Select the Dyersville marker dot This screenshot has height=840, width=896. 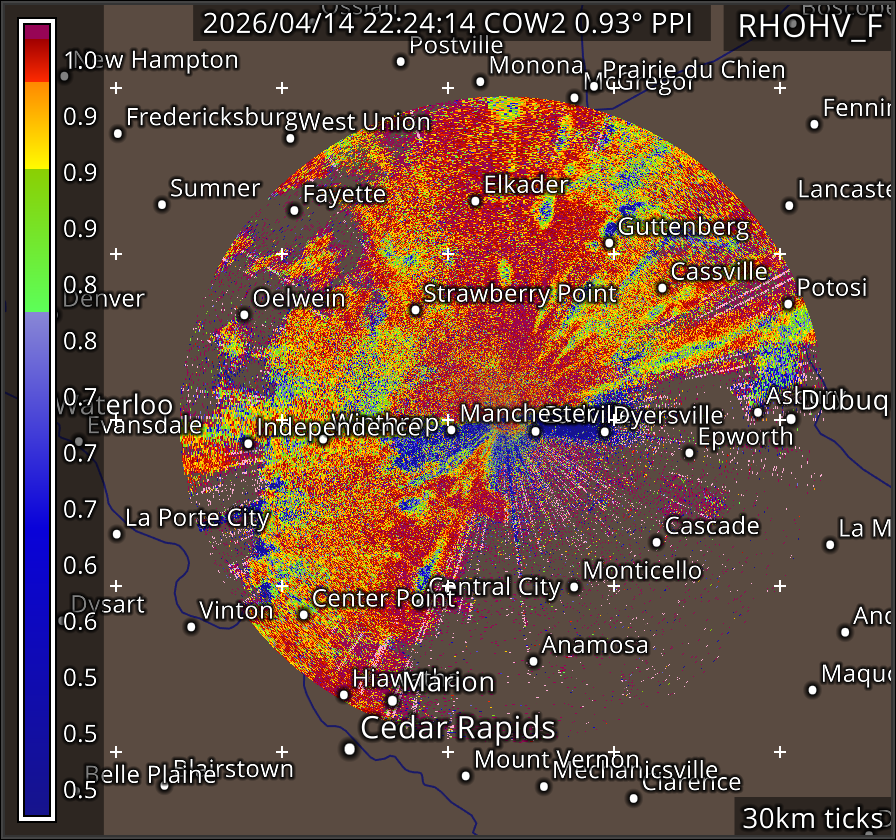pyautogui.click(x=605, y=432)
